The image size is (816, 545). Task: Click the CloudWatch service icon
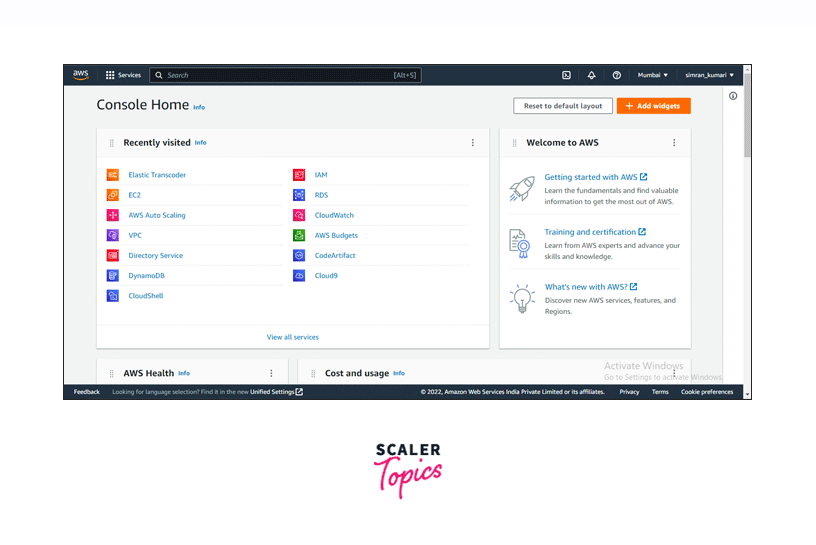[x=299, y=215]
